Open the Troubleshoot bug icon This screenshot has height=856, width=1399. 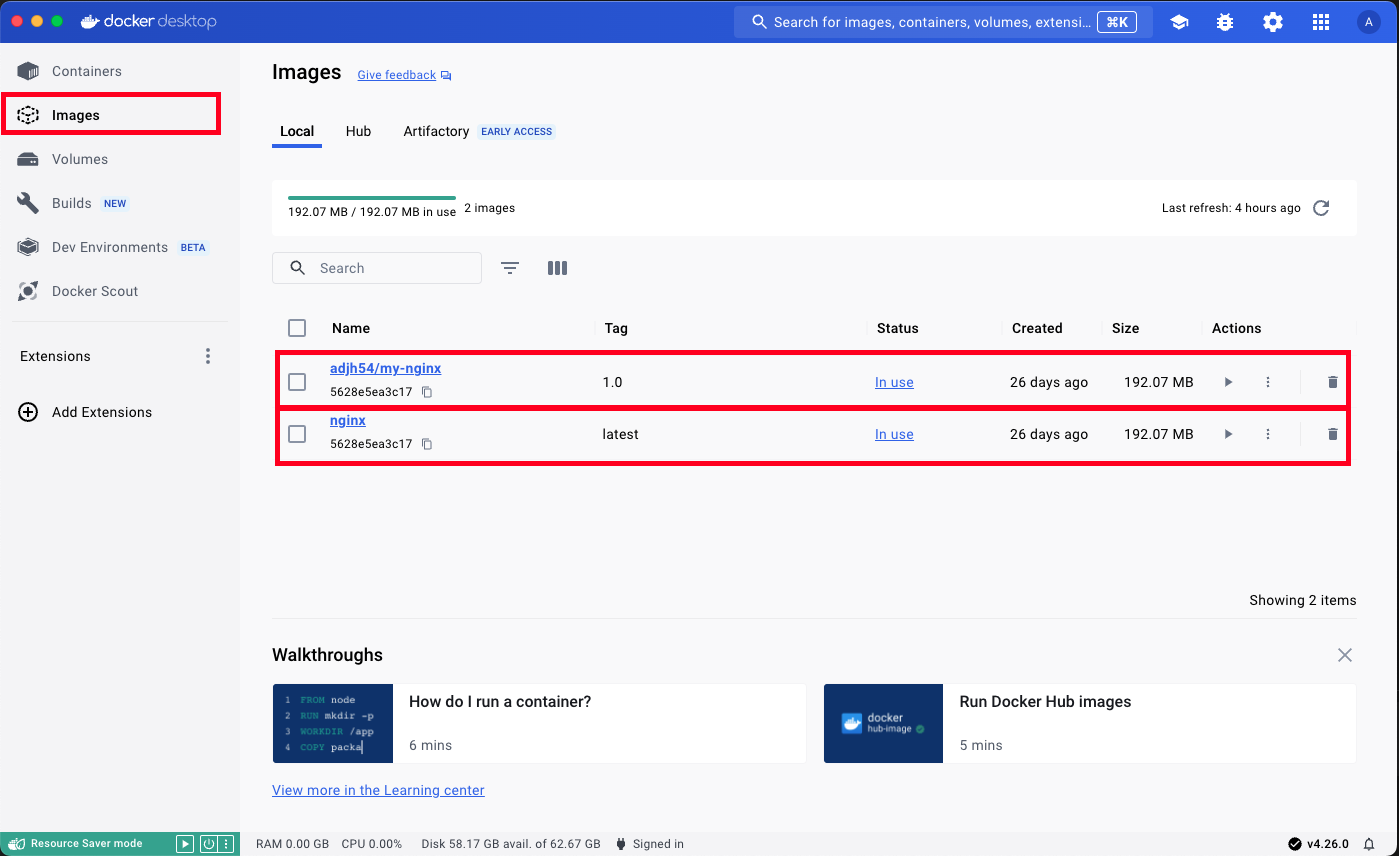pos(1225,22)
